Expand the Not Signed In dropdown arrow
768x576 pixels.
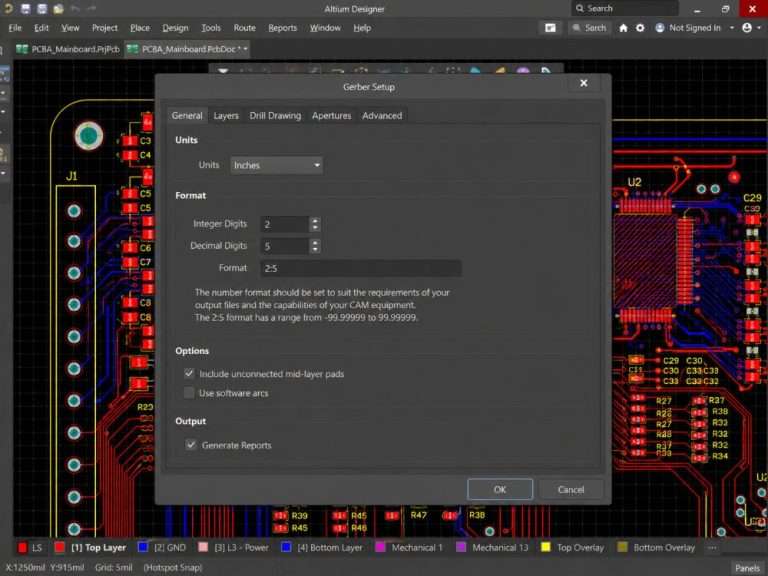click(x=732, y=28)
